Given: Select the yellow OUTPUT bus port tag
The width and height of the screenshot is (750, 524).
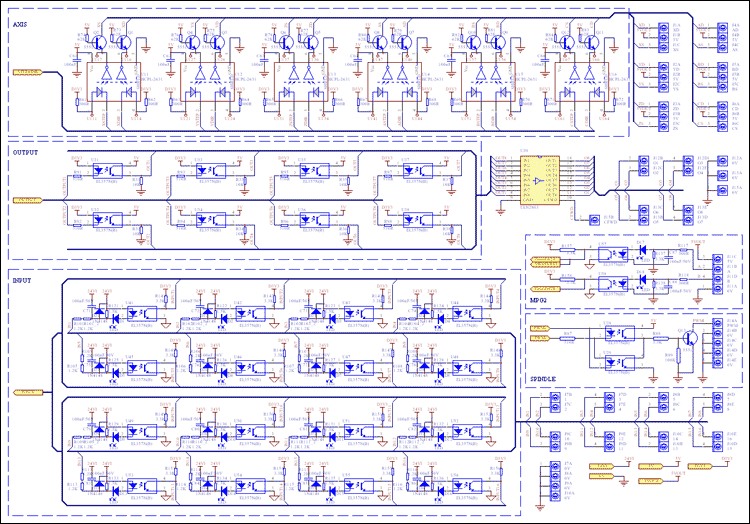Looking at the screenshot, I should pyautogui.click(x=28, y=200).
